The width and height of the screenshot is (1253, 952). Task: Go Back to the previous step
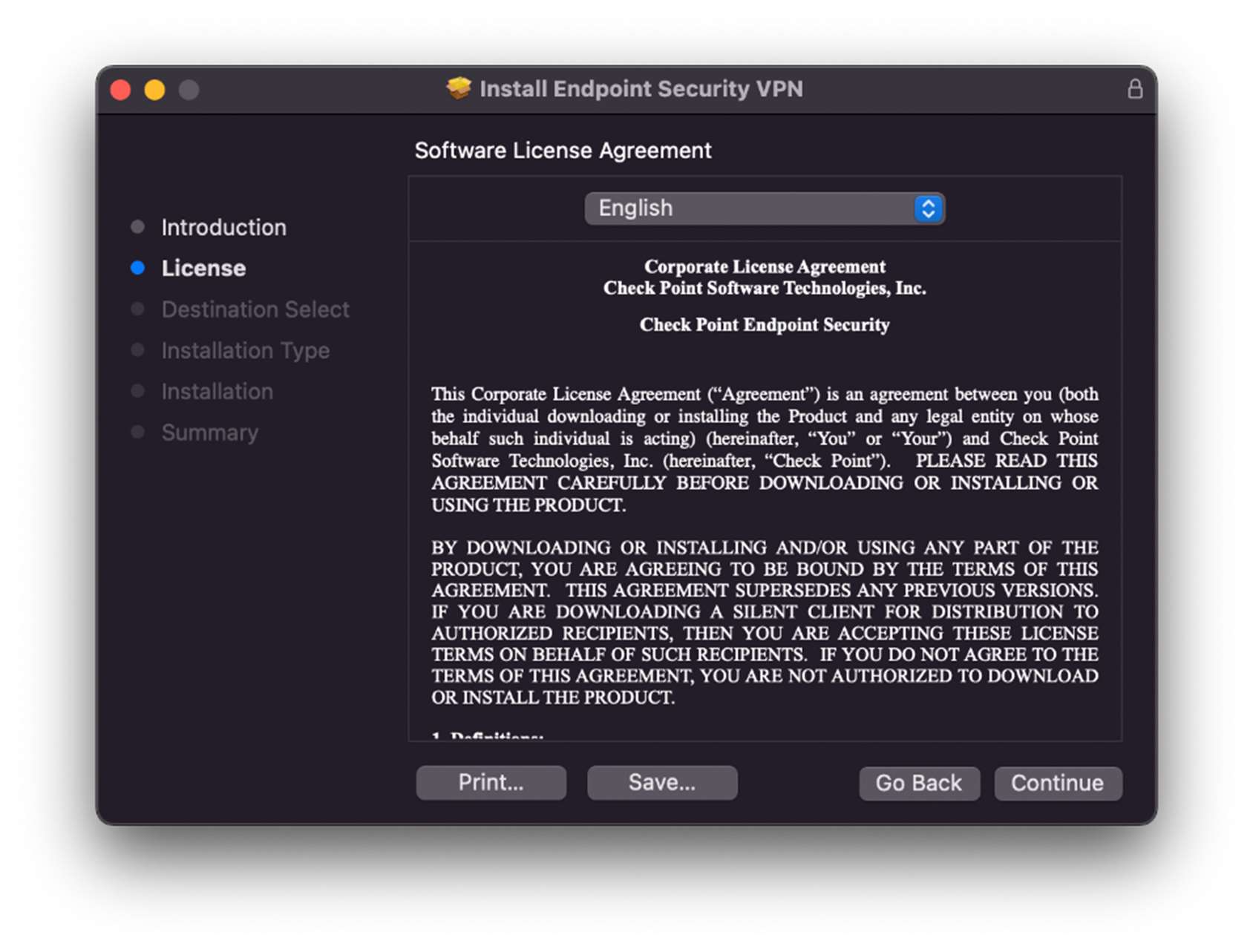919,784
